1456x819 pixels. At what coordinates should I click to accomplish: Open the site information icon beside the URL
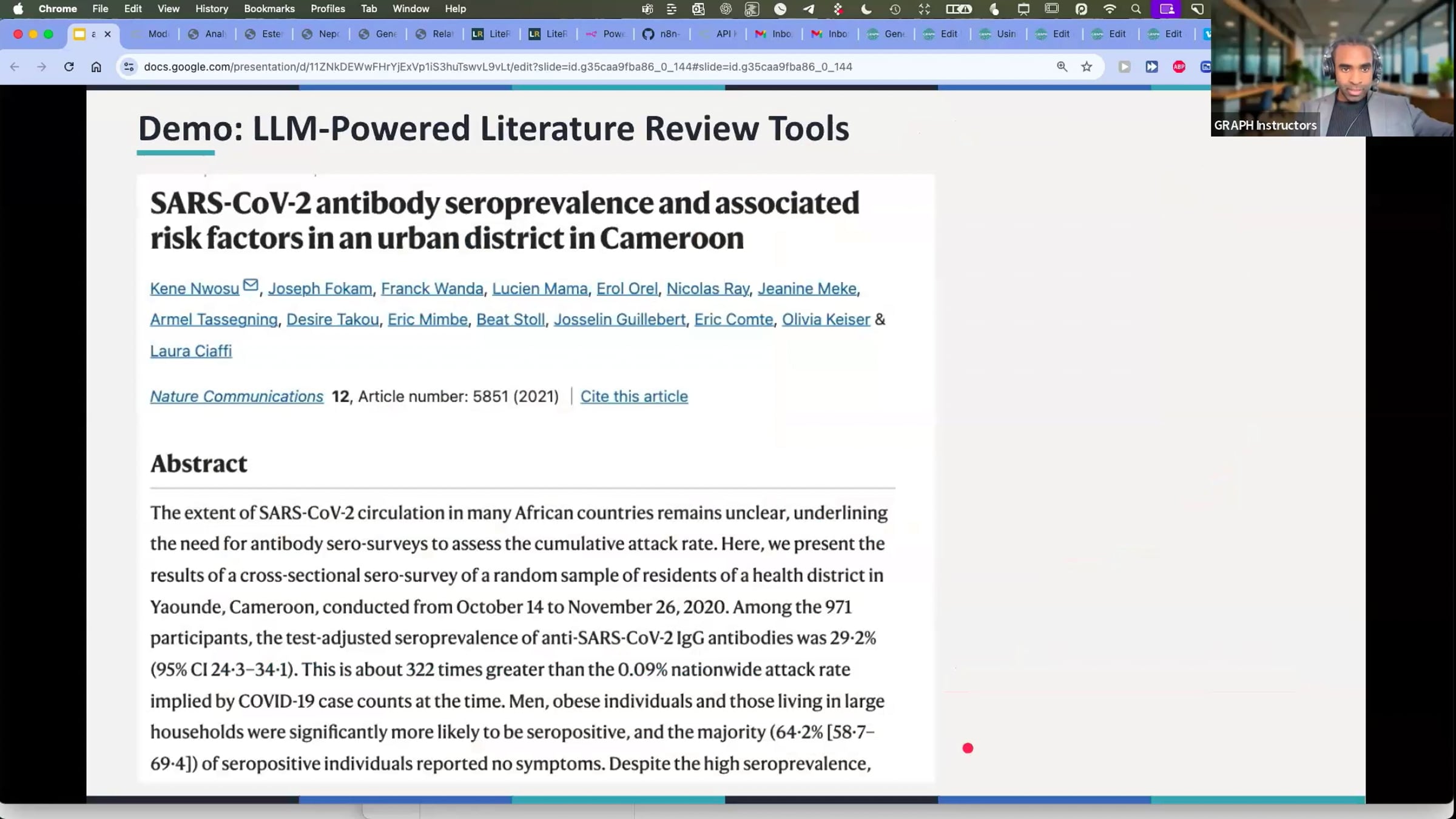point(129,67)
